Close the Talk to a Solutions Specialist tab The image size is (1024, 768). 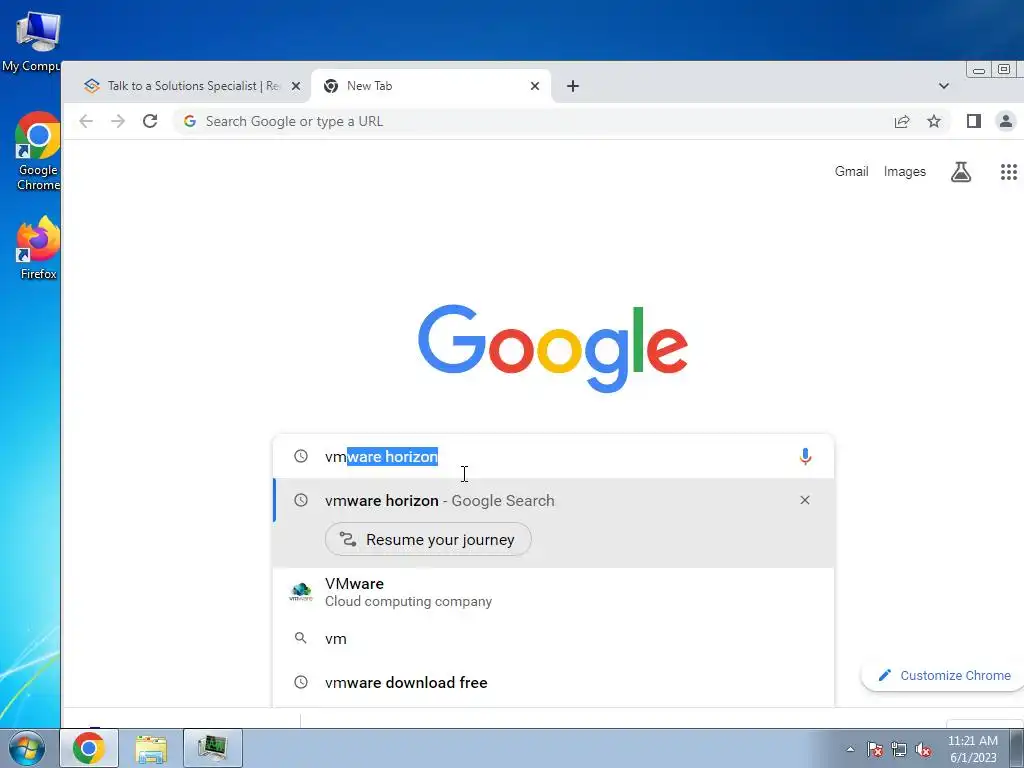pyautogui.click(x=296, y=86)
